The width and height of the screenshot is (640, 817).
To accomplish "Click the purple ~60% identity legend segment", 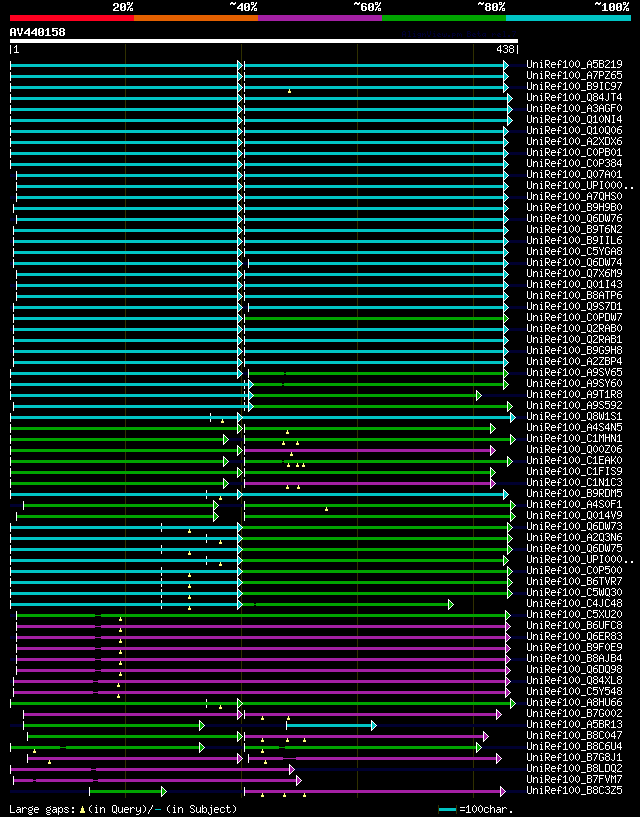I will click(320, 18).
